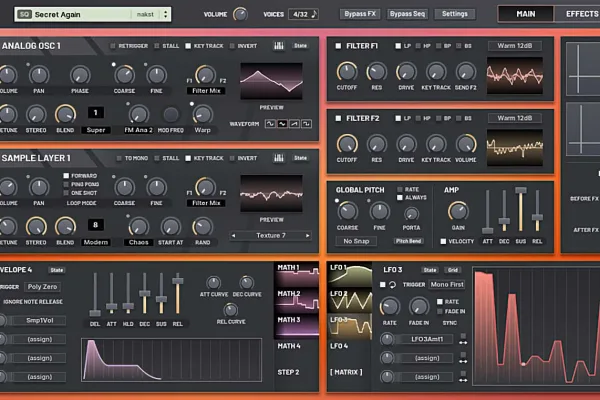The image size is (600, 400).
Task: Enable To Mono in Sample Layer 1
Action: 119,158
